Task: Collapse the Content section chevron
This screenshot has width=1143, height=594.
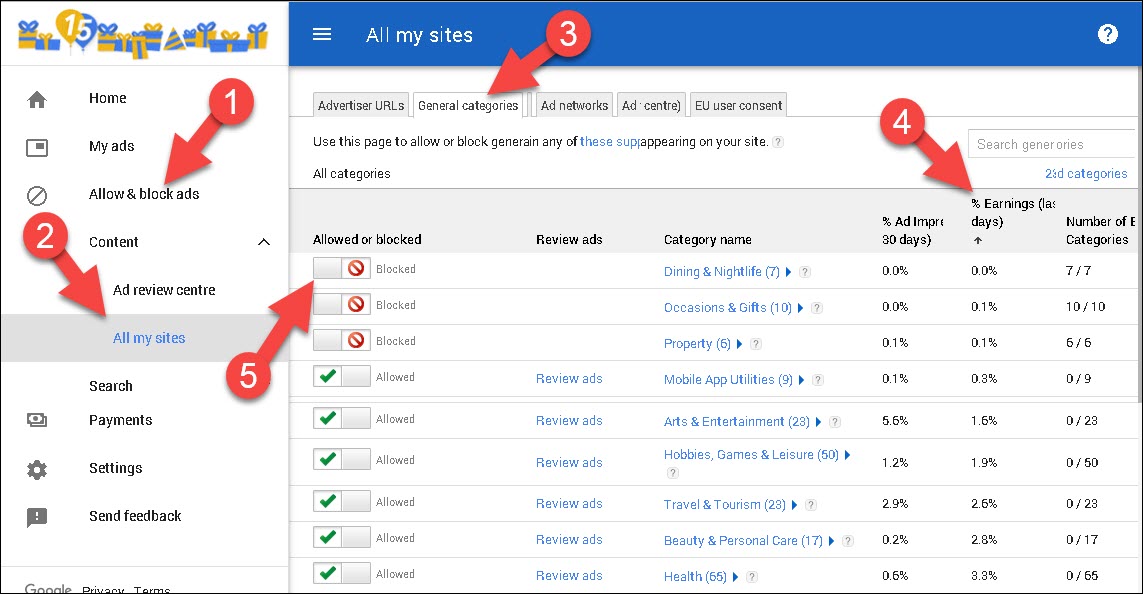Action: tap(264, 242)
